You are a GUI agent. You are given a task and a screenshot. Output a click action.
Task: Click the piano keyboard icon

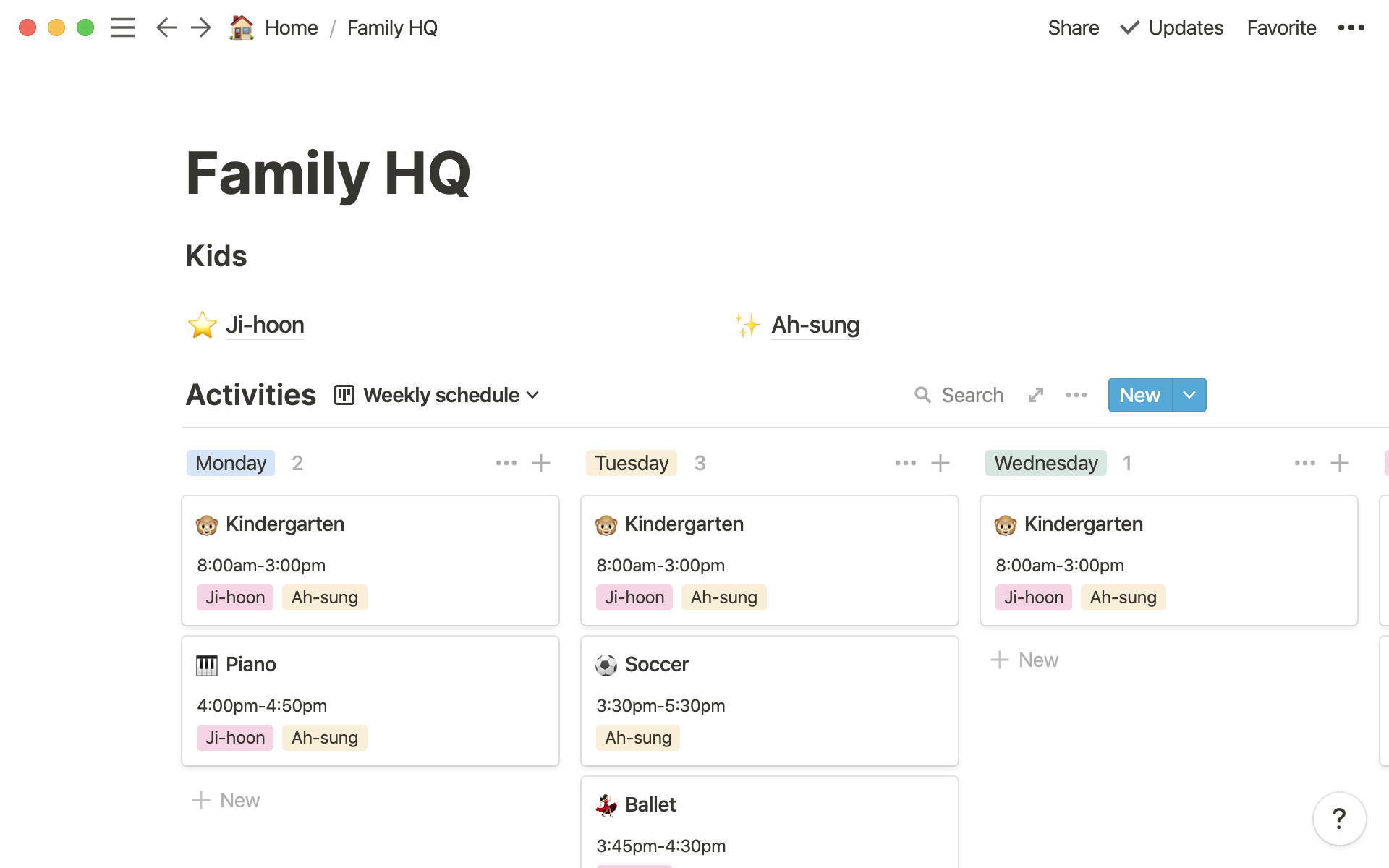coord(207,665)
